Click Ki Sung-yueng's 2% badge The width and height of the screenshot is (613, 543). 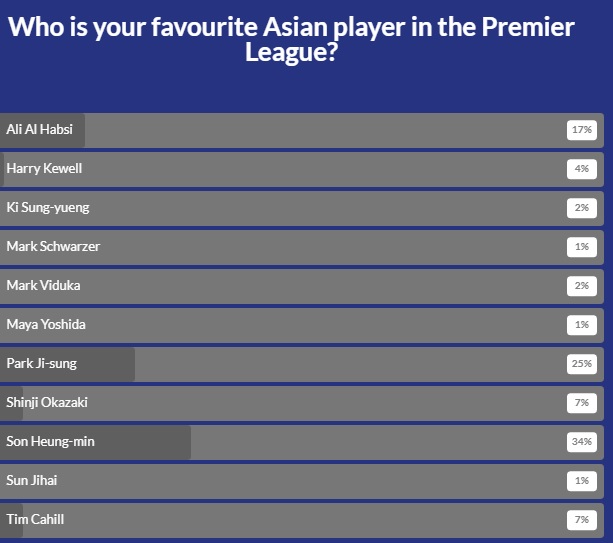tap(581, 208)
